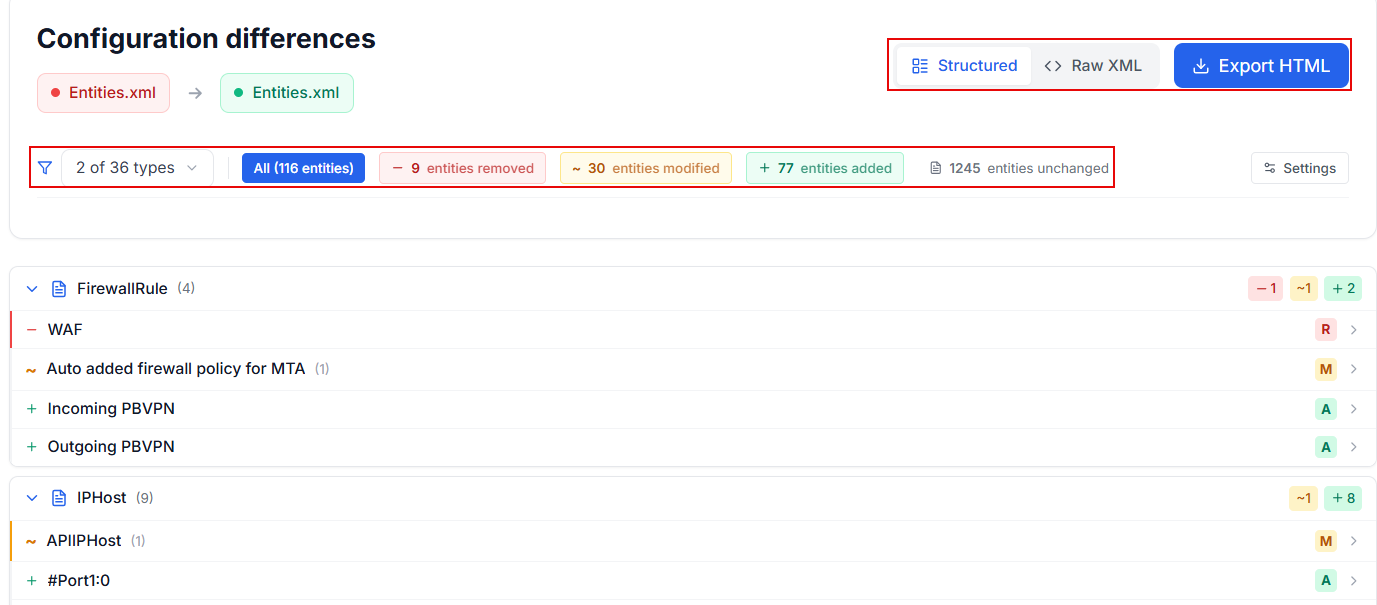Screen dimensions: 1377x605
Task: Open the 2 of 36 types dropdown
Action: [x=137, y=168]
